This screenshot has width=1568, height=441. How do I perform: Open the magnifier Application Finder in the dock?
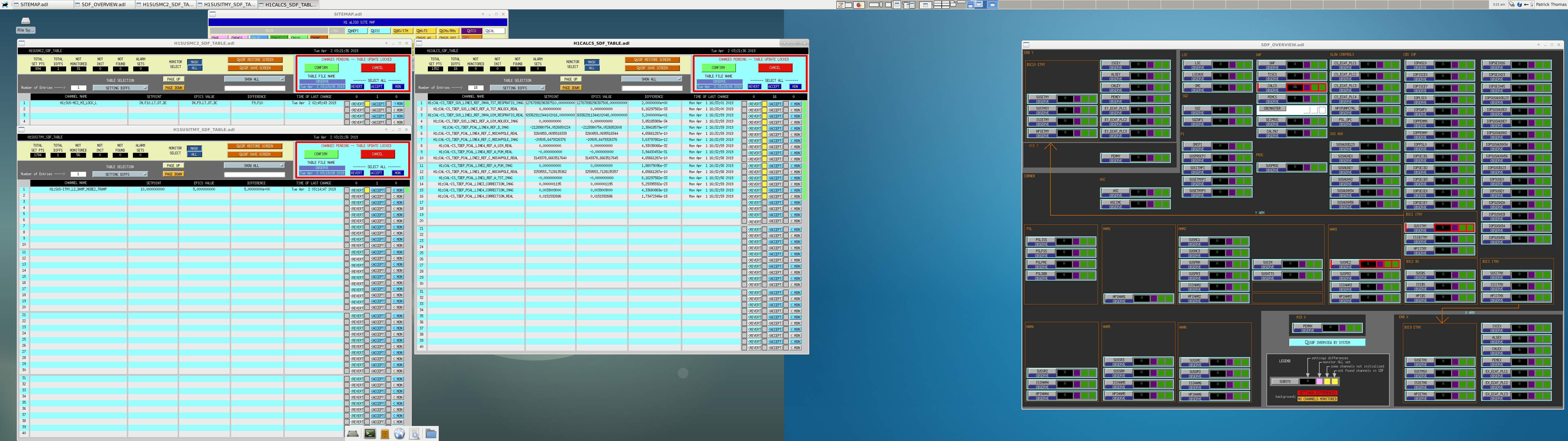415,433
